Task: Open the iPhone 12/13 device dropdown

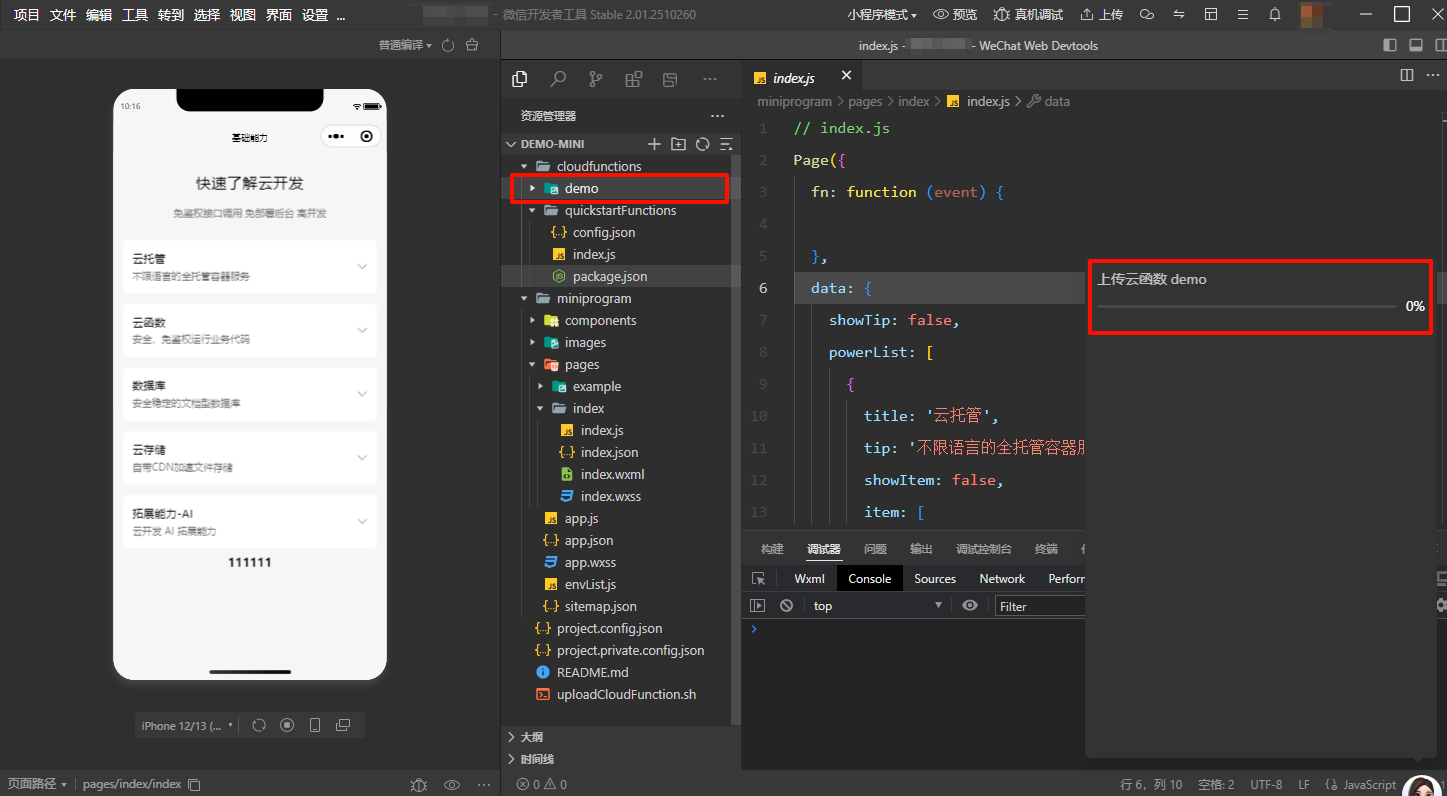Action: (187, 726)
